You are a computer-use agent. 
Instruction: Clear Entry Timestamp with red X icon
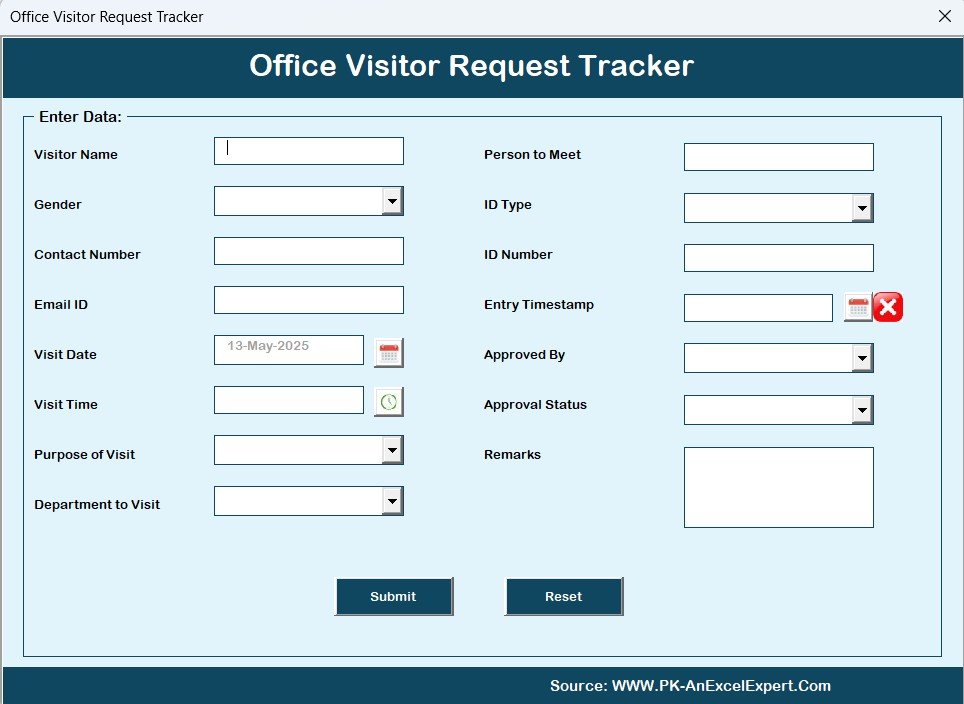click(888, 307)
